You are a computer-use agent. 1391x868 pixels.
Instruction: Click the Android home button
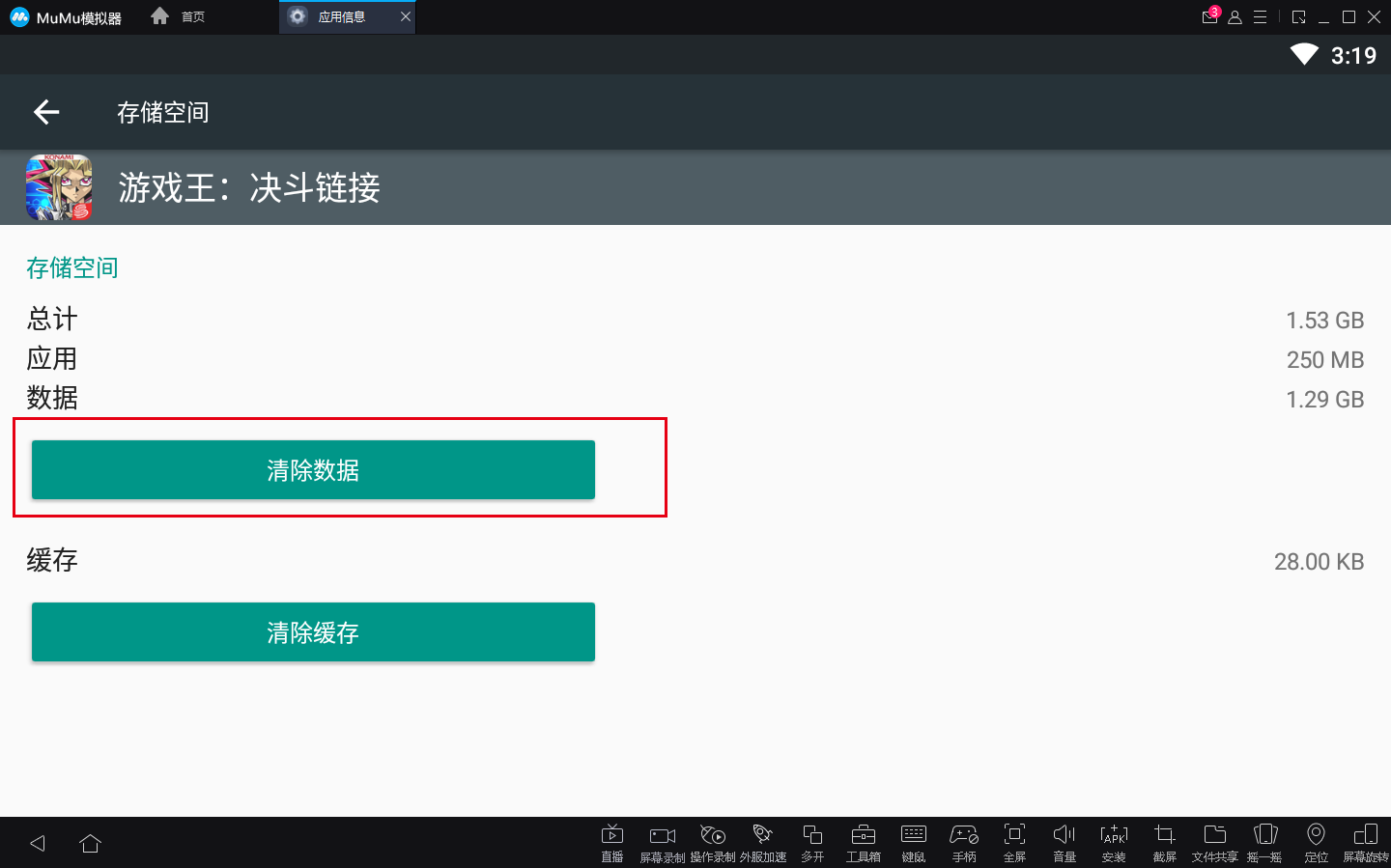point(91,843)
